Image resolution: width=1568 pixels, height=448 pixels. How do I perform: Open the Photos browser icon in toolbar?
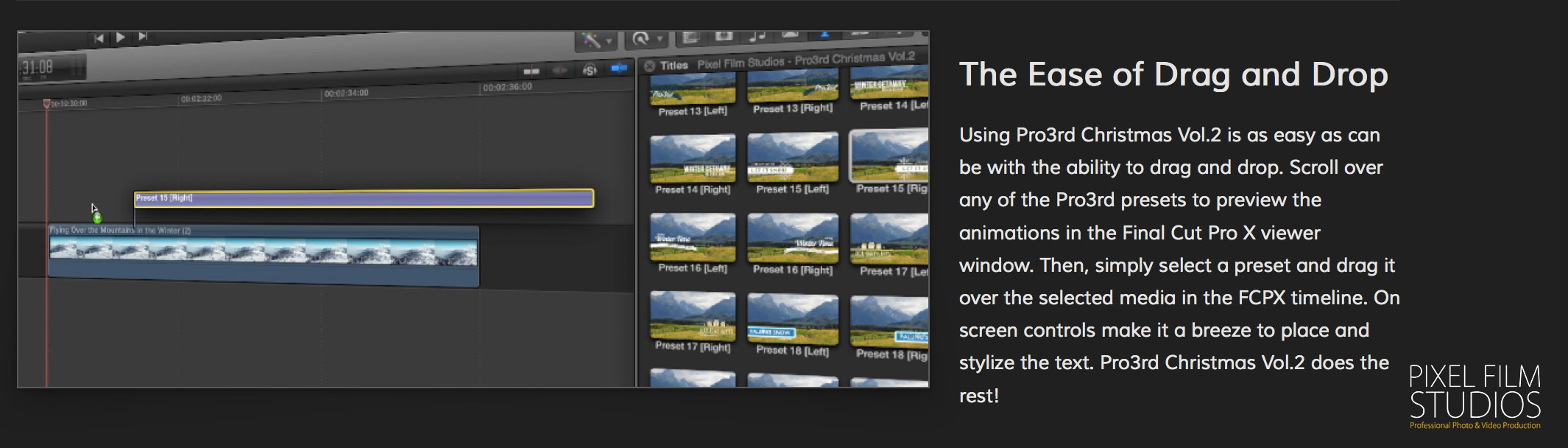point(691,37)
